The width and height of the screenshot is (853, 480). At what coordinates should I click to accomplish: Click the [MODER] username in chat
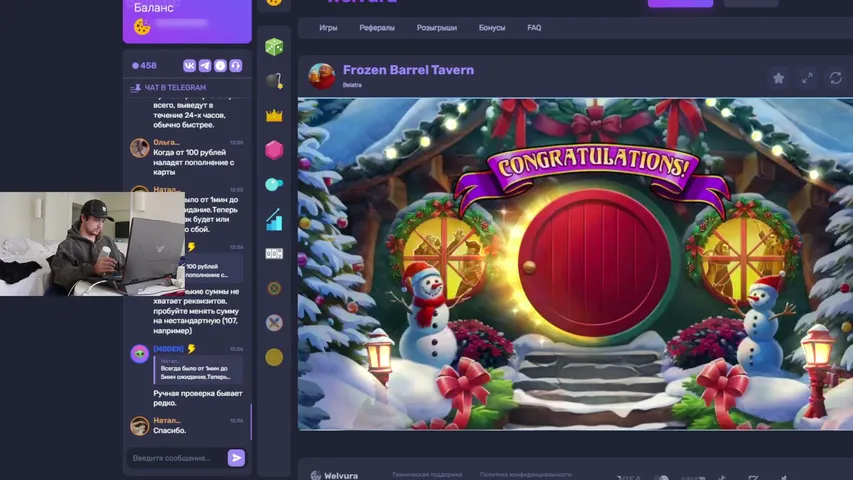(168, 349)
